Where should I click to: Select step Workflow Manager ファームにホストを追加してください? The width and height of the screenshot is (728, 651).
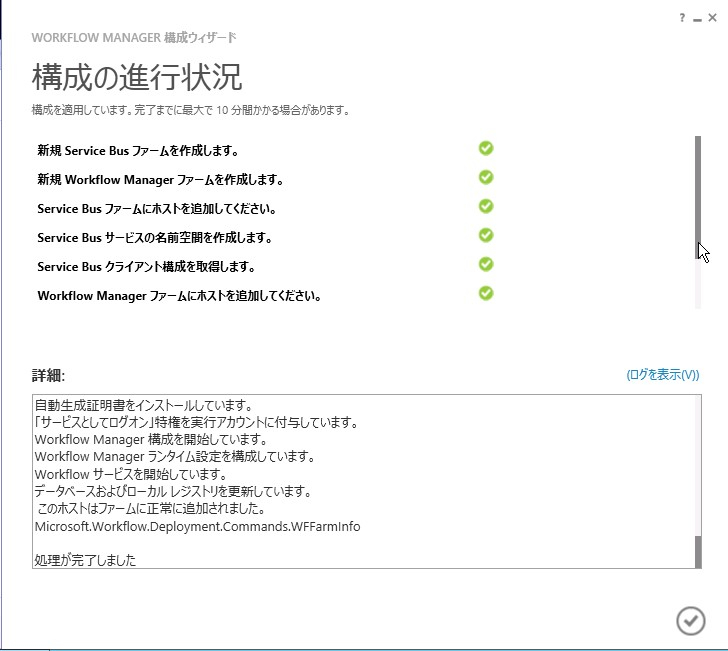point(179,296)
